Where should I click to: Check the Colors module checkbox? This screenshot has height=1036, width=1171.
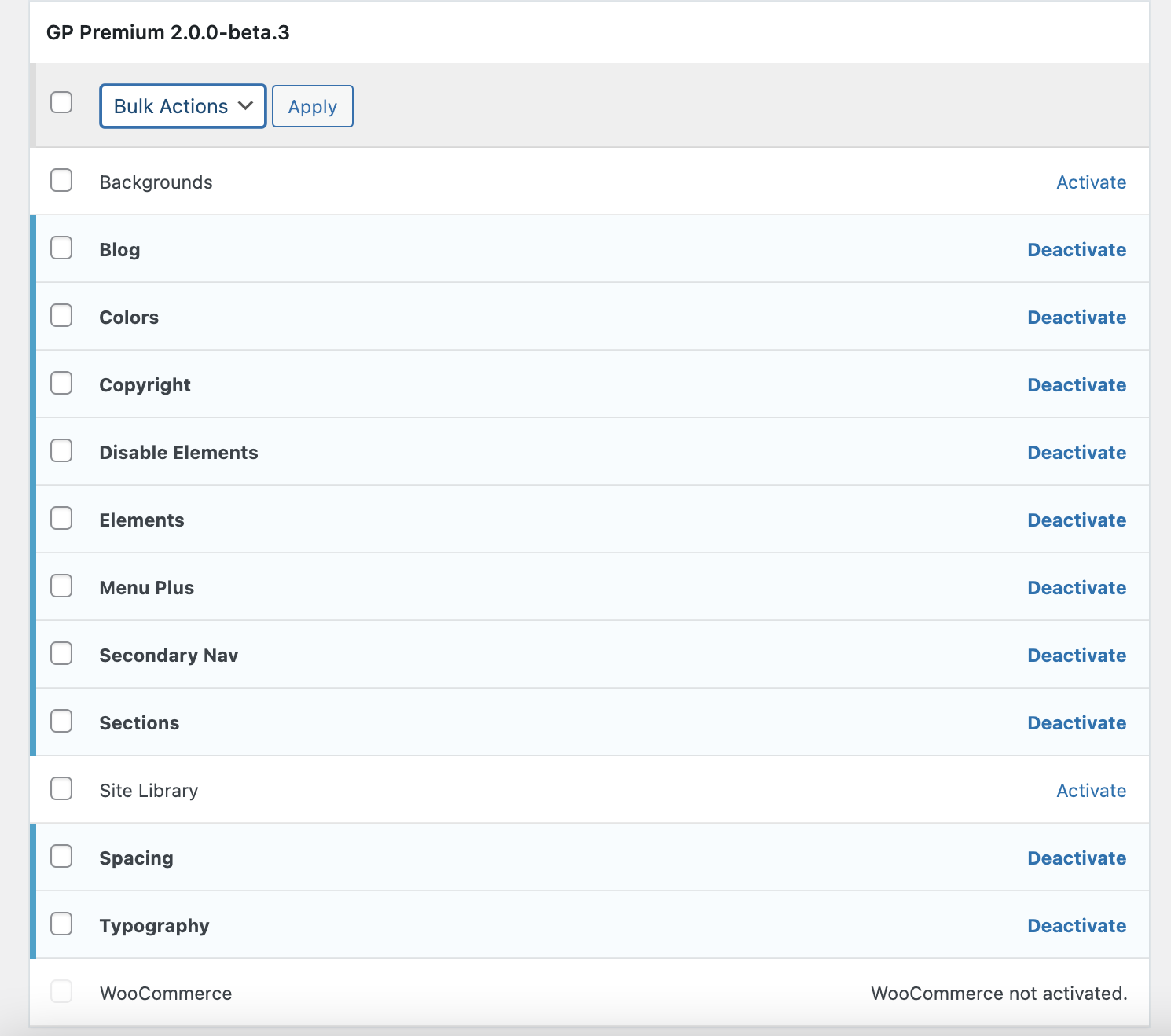[61, 315]
